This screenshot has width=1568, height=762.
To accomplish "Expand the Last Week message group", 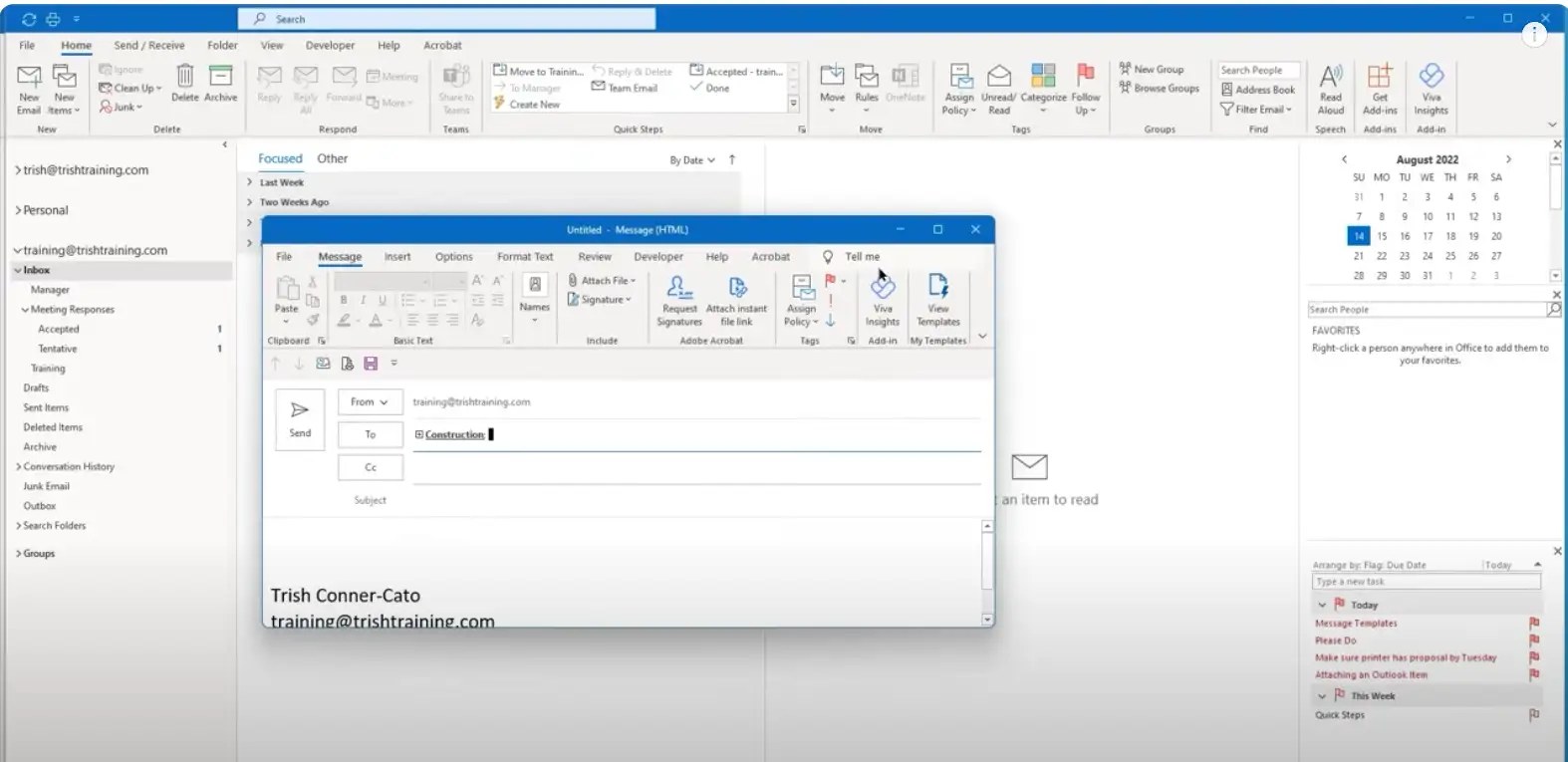I will pyautogui.click(x=250, y=182).
